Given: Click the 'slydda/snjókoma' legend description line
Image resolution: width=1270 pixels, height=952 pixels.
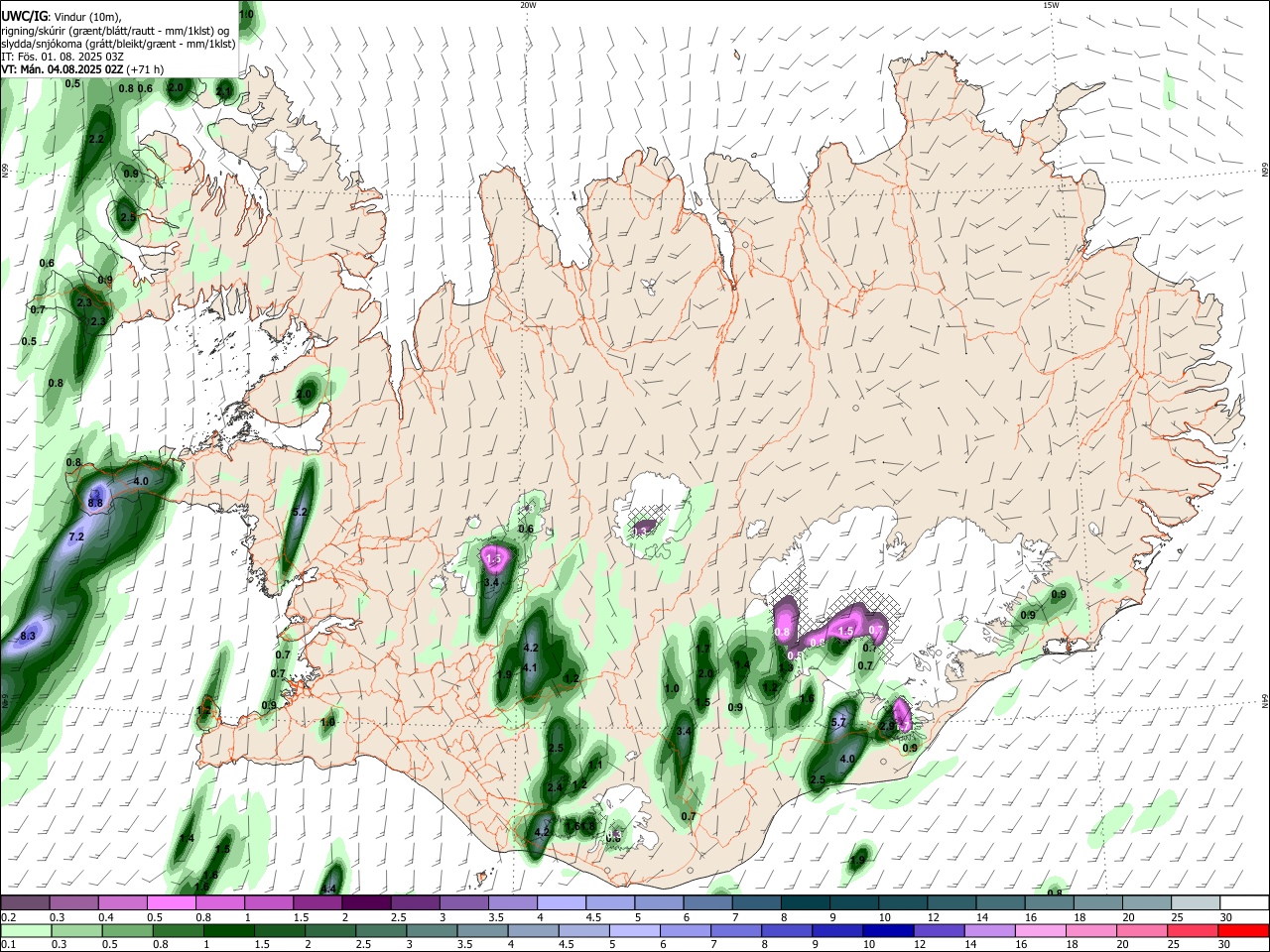Looking at the screenshot, I should 118,44.
